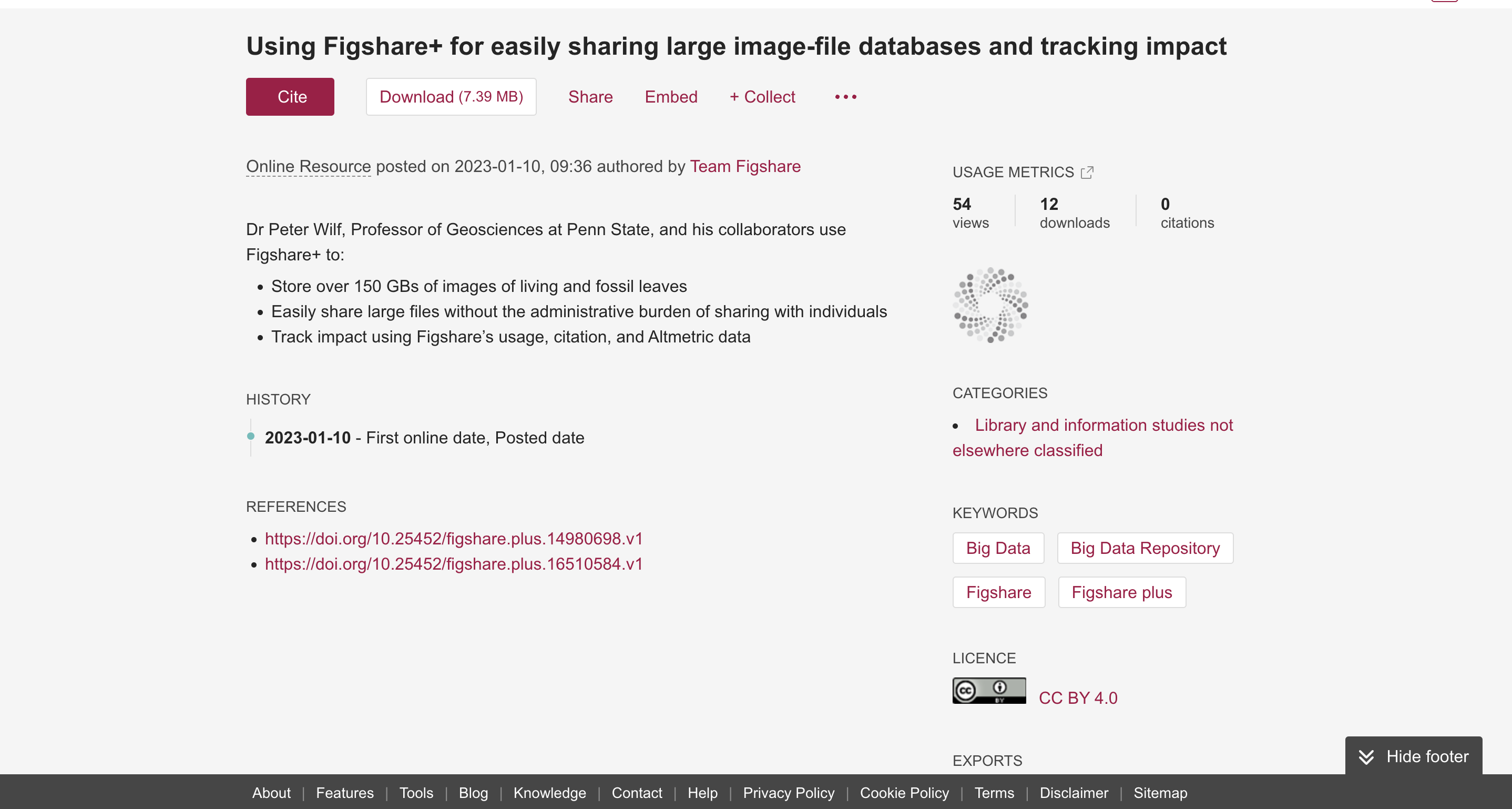Open the Embed option
The image size is (1512, 809).
[671, 97]
